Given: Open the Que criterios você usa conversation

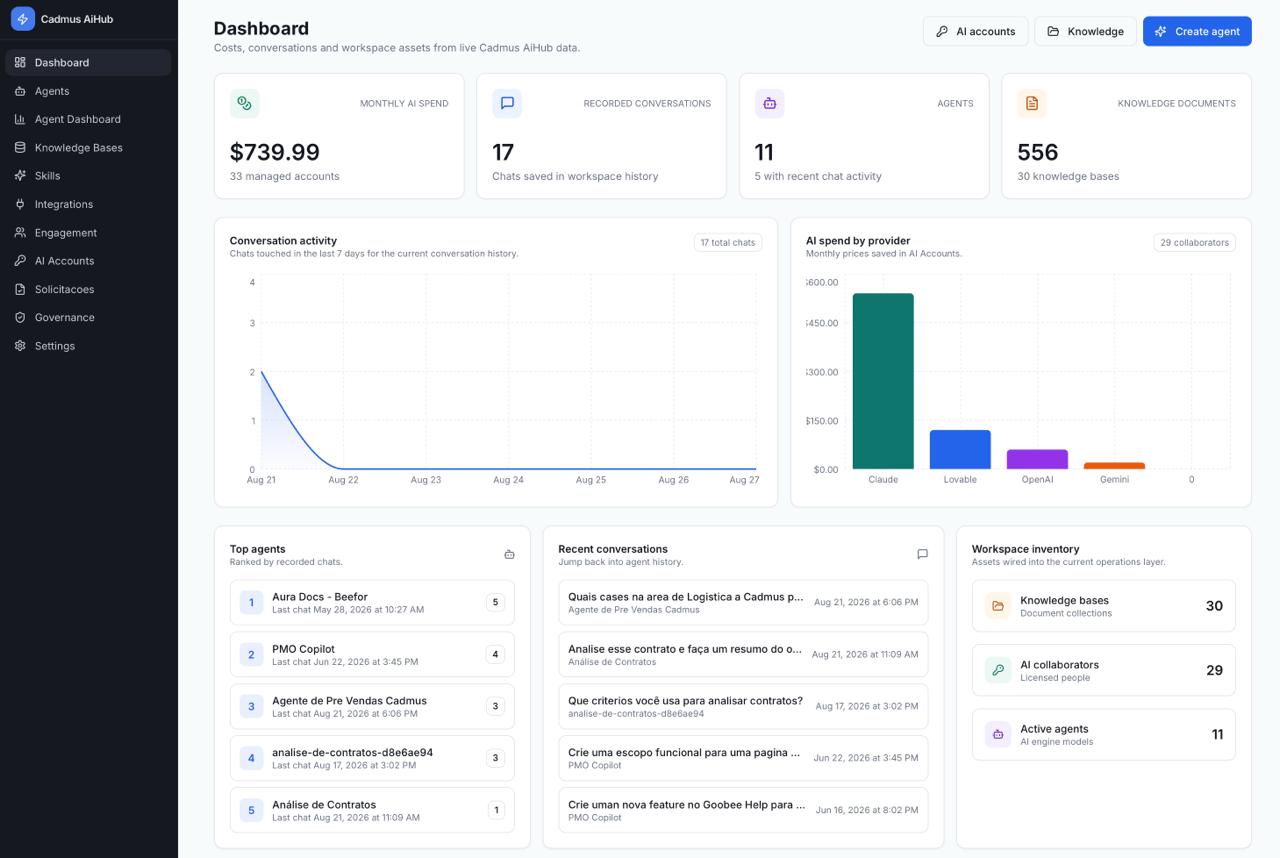Looking at the screenshot, I should click(743, 707).
